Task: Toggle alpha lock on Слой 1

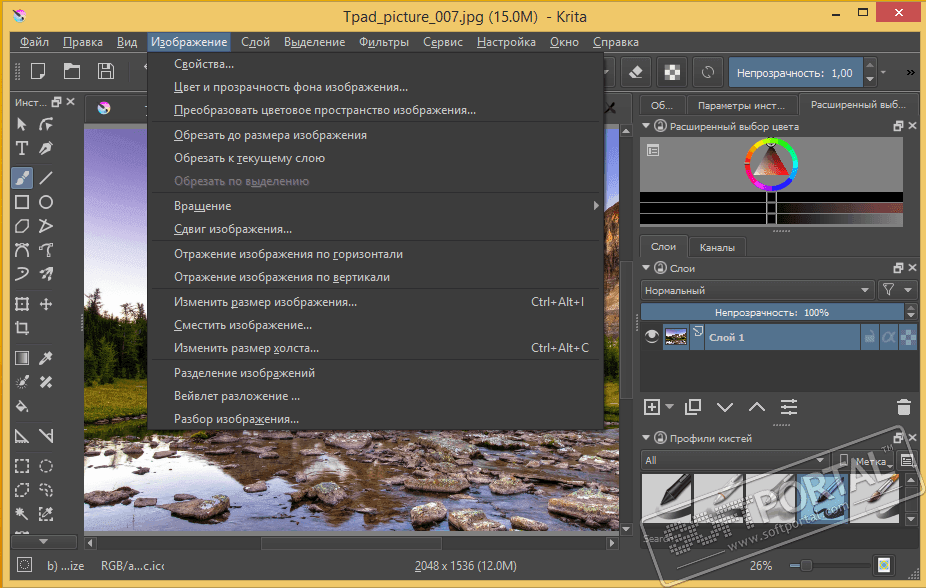Action: tap(908, 337)
